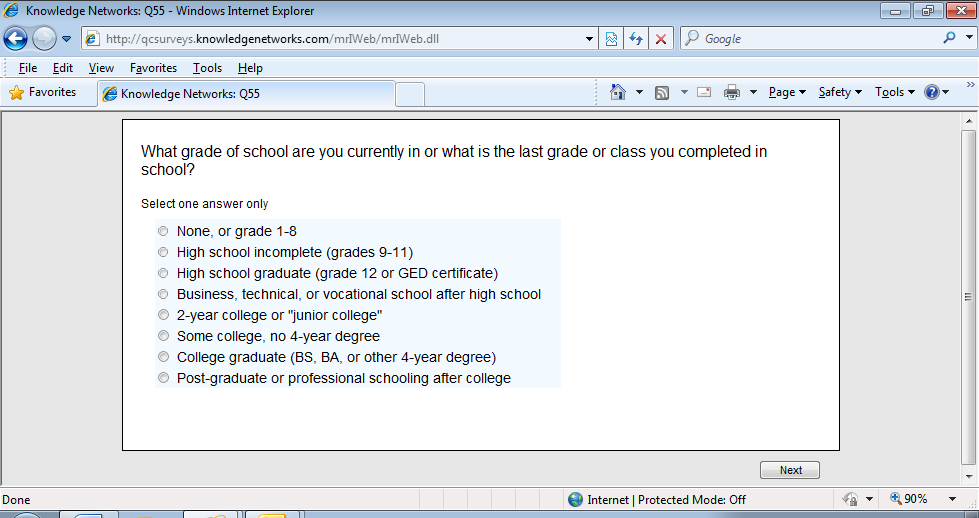Click the browser Back arrow button

pyautogui.click(x=15, y=39)
